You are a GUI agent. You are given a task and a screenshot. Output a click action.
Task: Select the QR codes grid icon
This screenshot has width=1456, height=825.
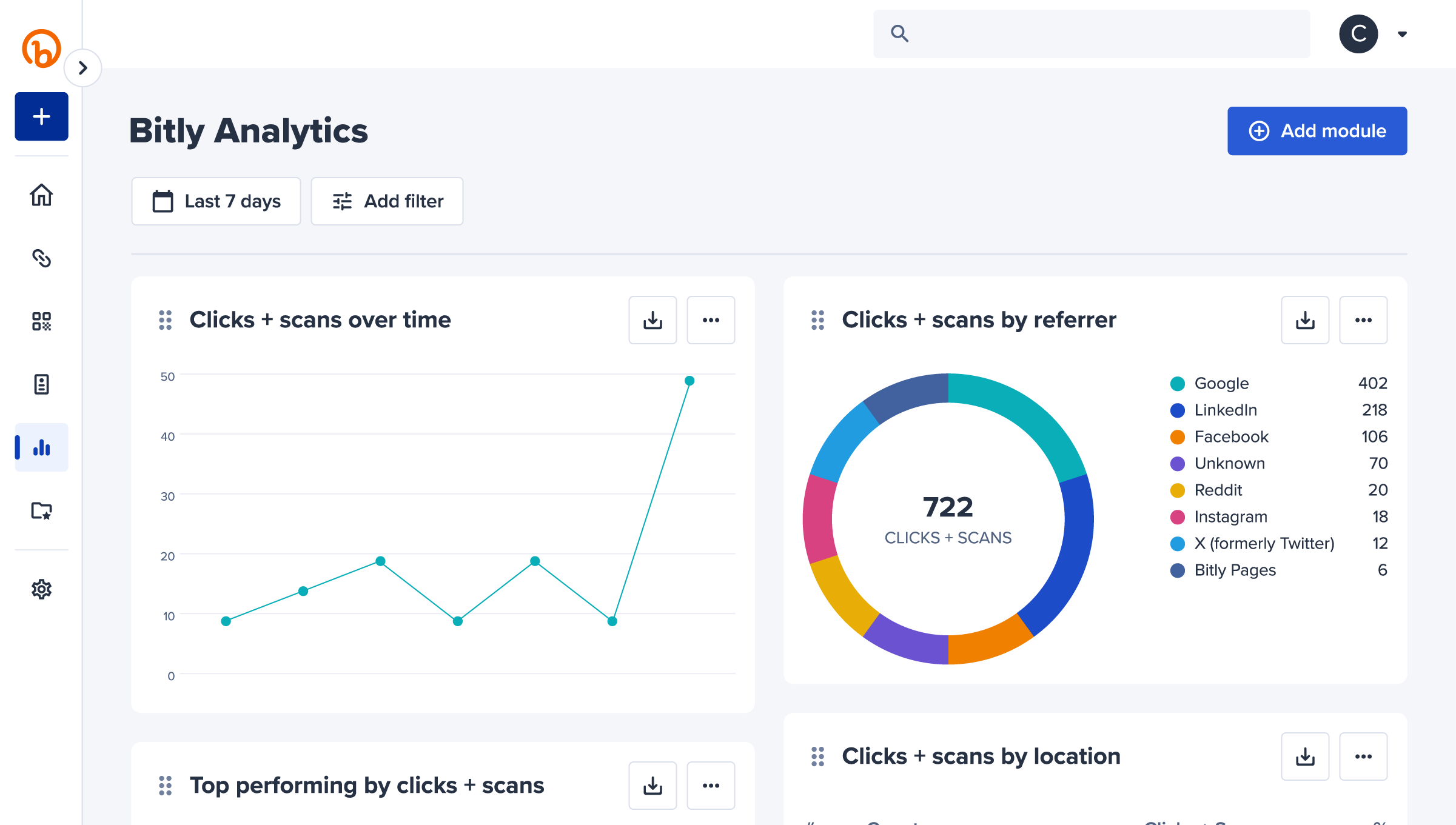[x=41, y=321]
